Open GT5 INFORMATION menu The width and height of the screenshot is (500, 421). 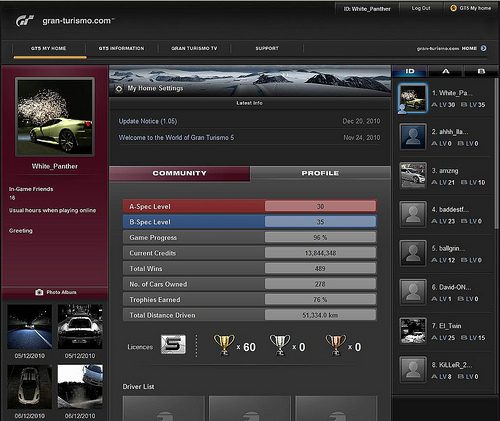click(x=121, y=48)
